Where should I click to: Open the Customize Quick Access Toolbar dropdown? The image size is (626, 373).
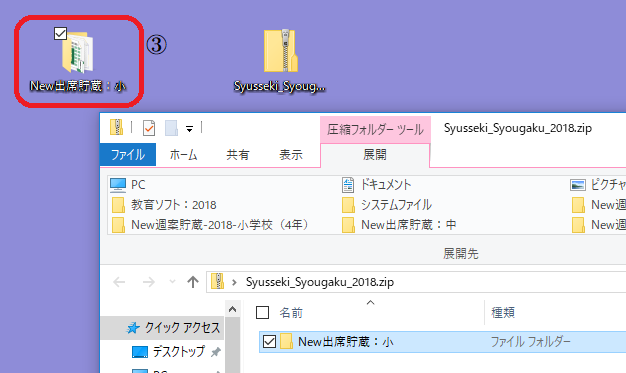[x=189, y=129]
